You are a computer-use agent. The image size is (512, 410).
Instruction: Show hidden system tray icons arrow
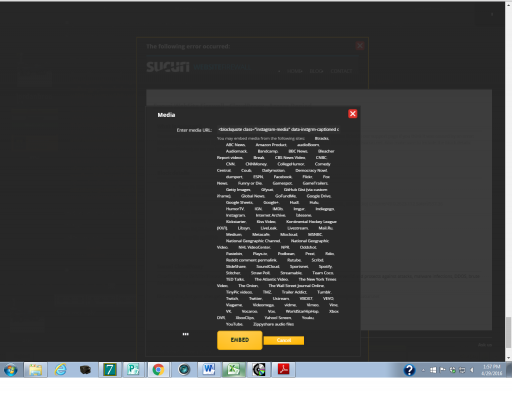(x=423, y=370)
